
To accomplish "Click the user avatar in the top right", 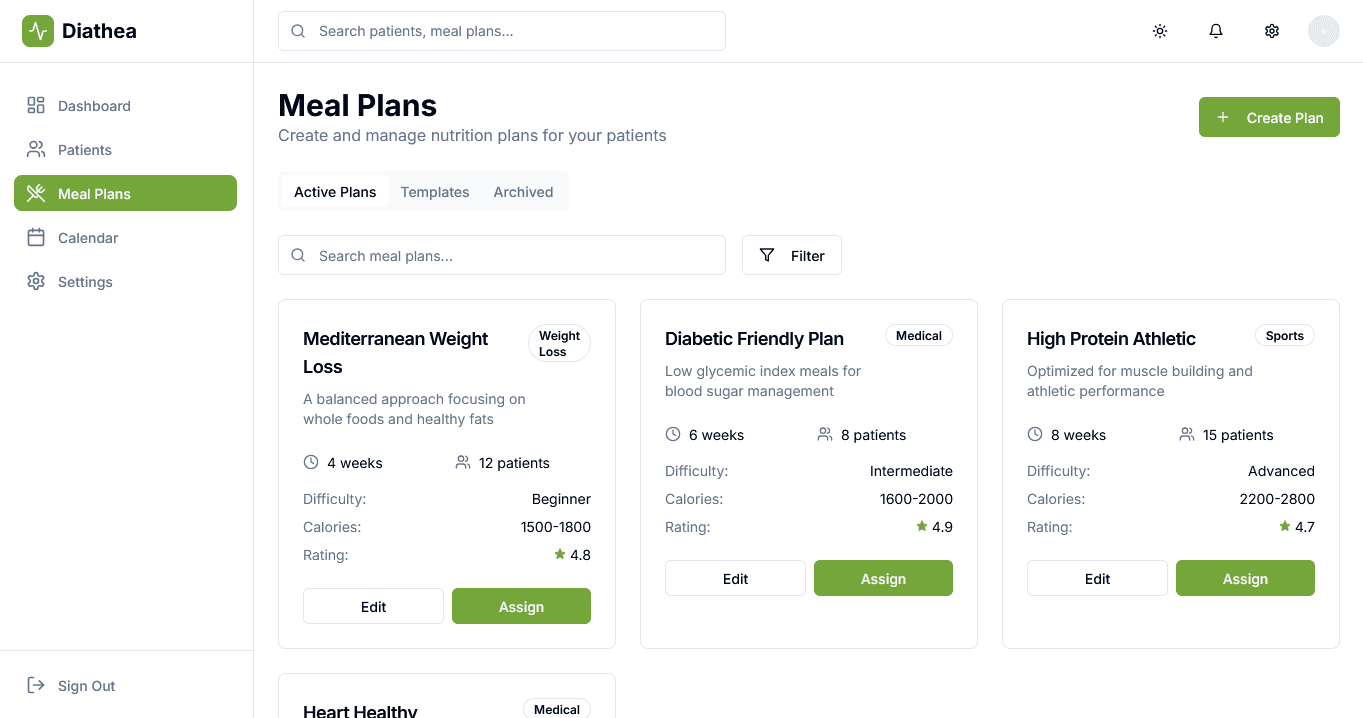I will coord(1323,31).
